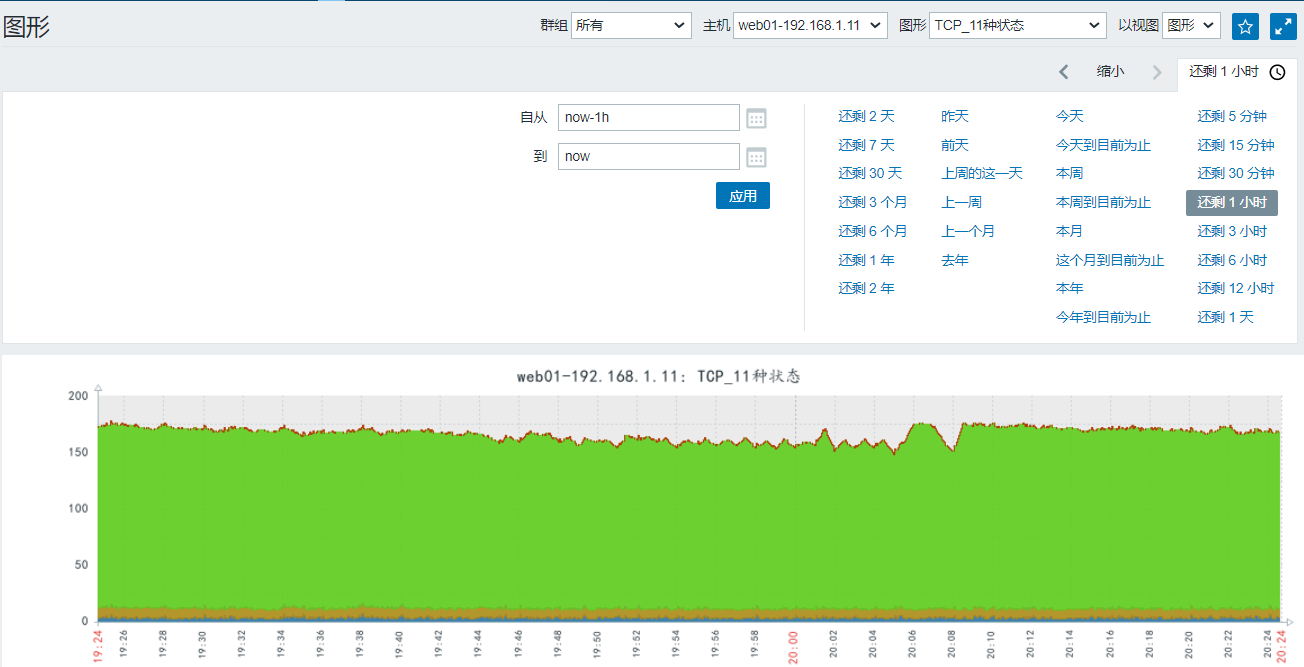Go to previous time period arrow
This screenshot has width=1304, height=667.
1063,72
